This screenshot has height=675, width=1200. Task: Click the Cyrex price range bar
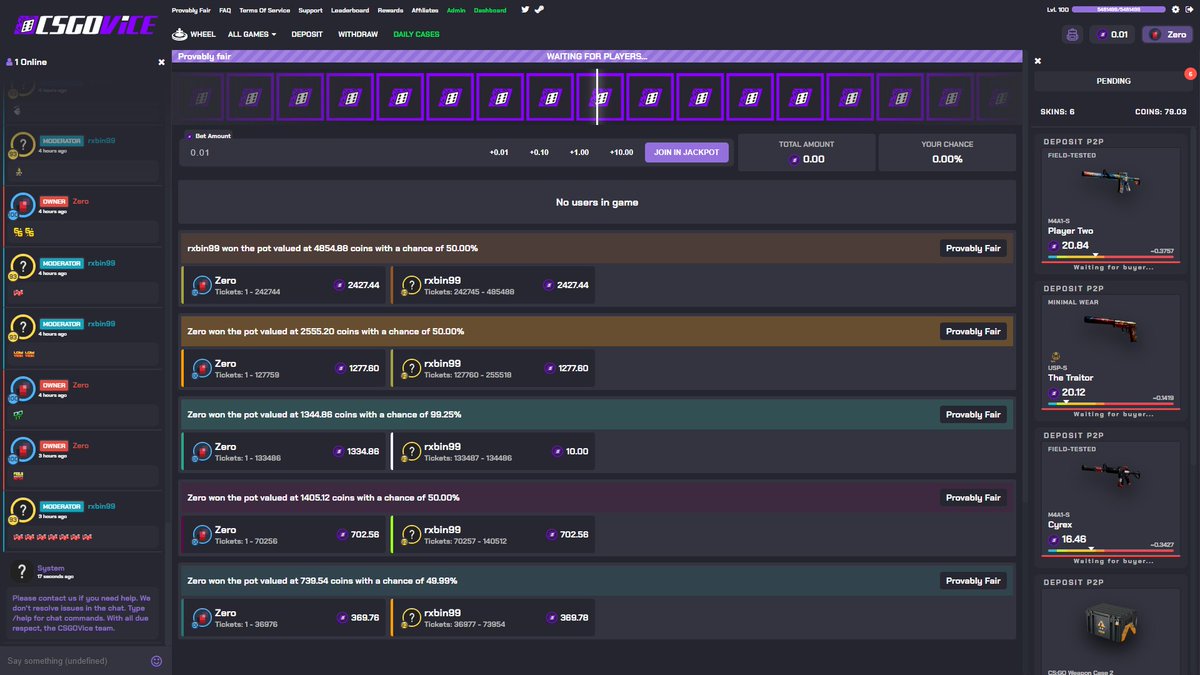click(x=1111, y=550)
